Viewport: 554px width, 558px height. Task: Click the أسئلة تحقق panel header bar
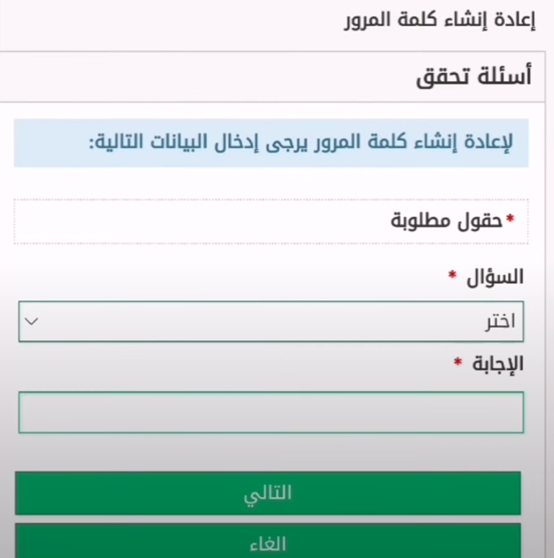point(272,77)
